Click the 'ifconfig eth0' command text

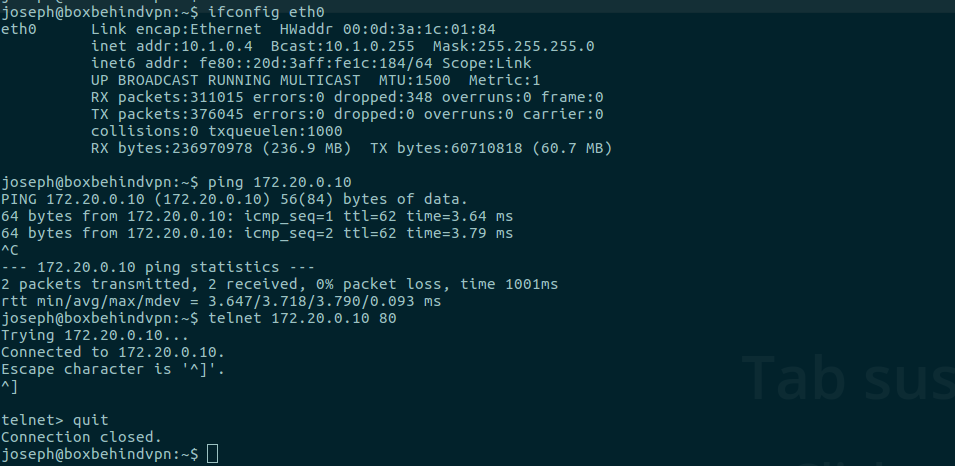point(266,12)
